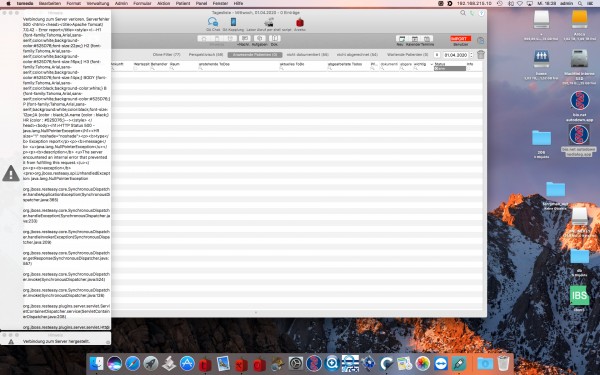Click the search magnifier in window title bar

(x=463, y=13)
